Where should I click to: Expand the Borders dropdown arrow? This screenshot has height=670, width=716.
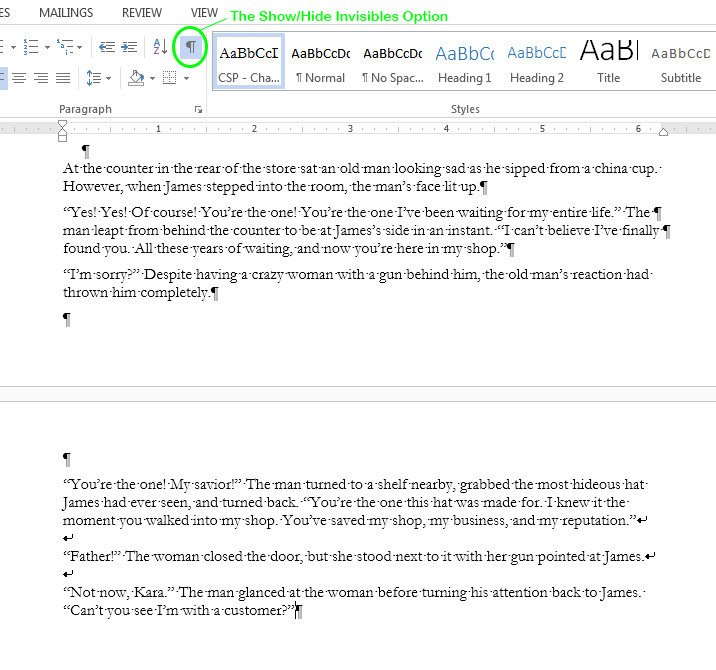coord(186,79)
